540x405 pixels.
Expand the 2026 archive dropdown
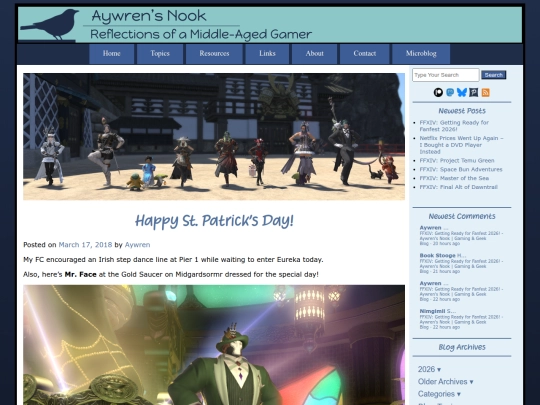[429, 369]
